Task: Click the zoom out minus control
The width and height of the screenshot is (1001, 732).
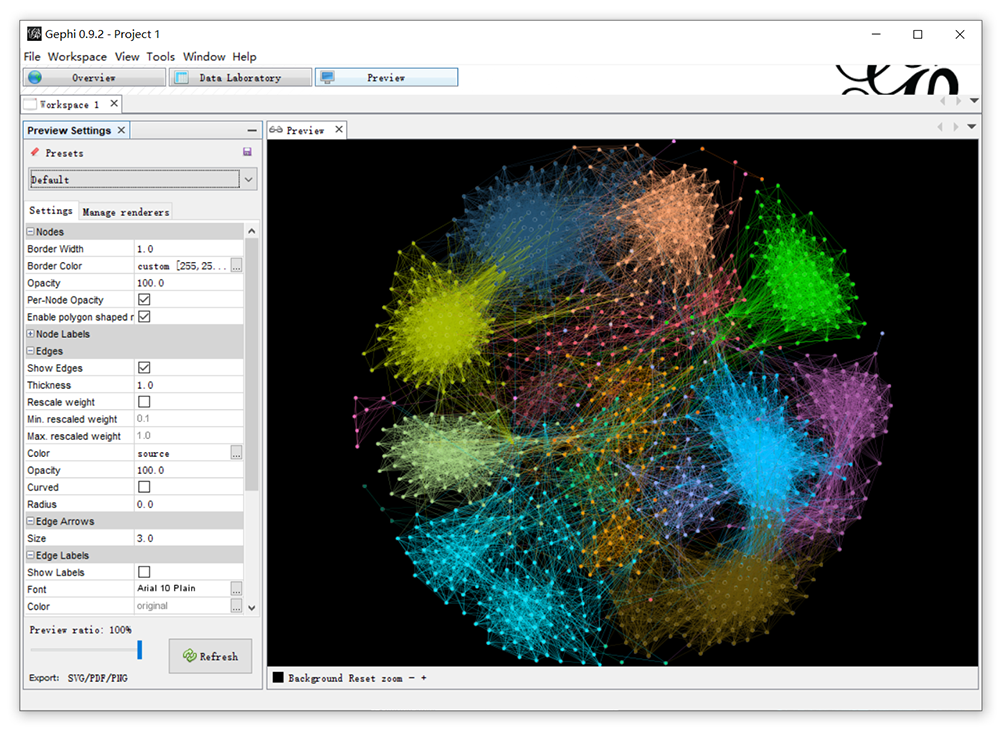Action: coord(412,678)
